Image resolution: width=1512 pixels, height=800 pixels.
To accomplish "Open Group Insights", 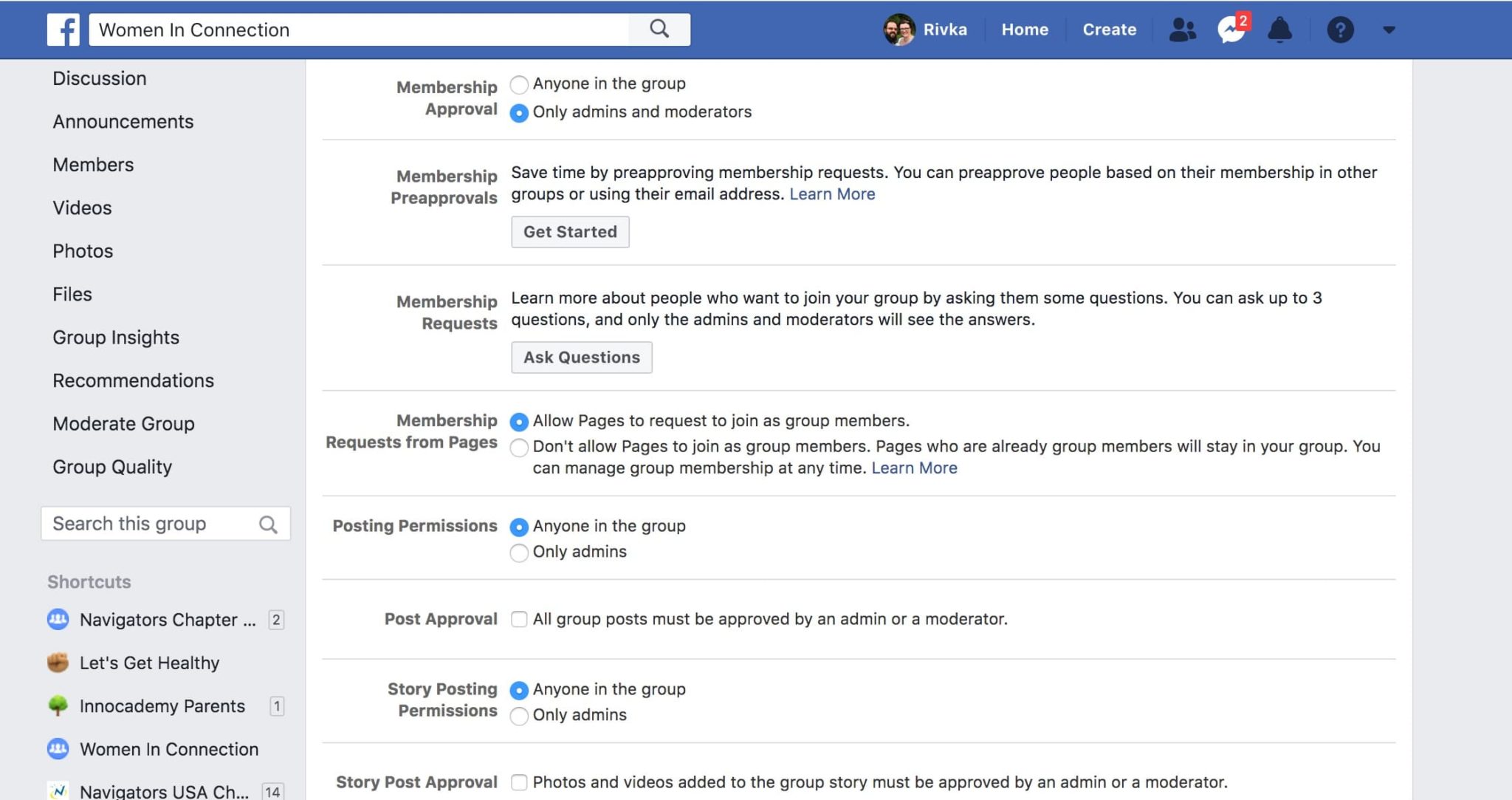I will (116, 338).
